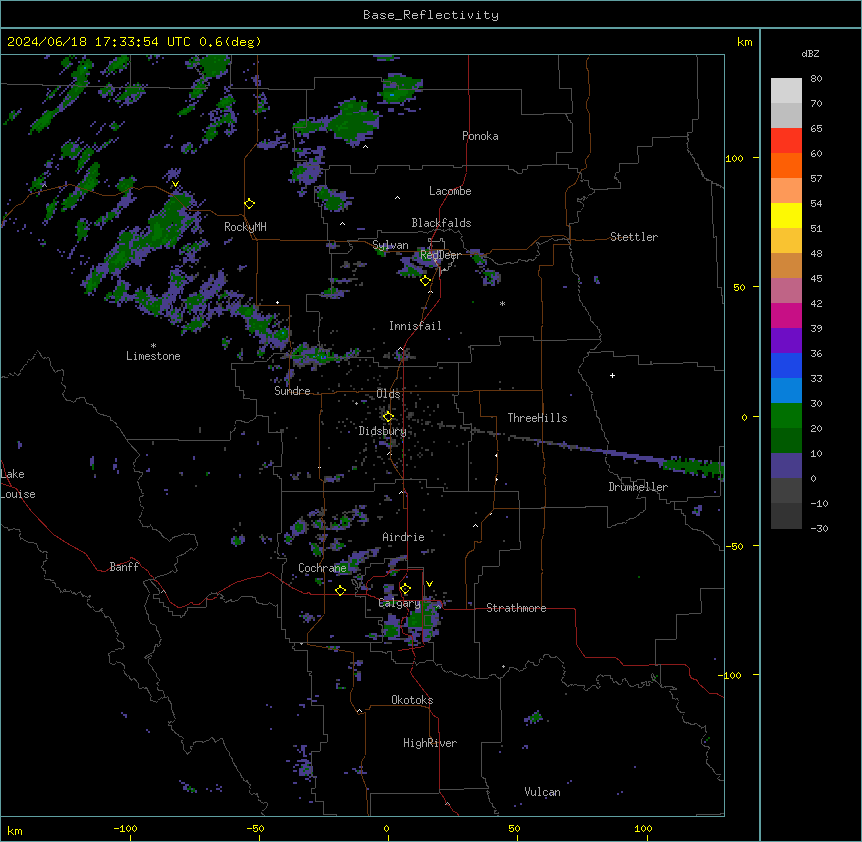
Task: Click the 50 tick on vertical axis
Action: point(739,287)
